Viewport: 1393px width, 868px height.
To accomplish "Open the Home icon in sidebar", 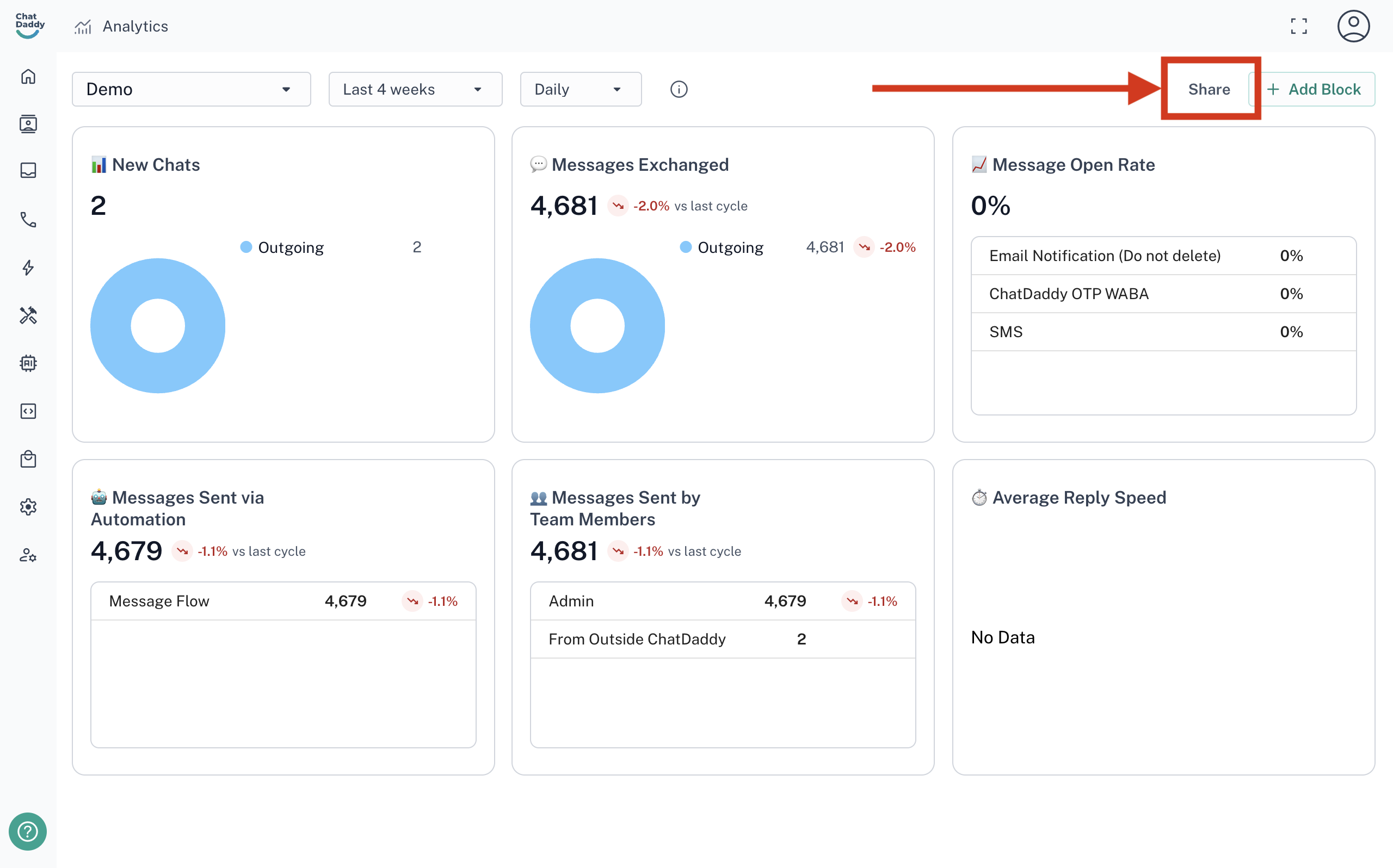I will (x=28, y=76).
